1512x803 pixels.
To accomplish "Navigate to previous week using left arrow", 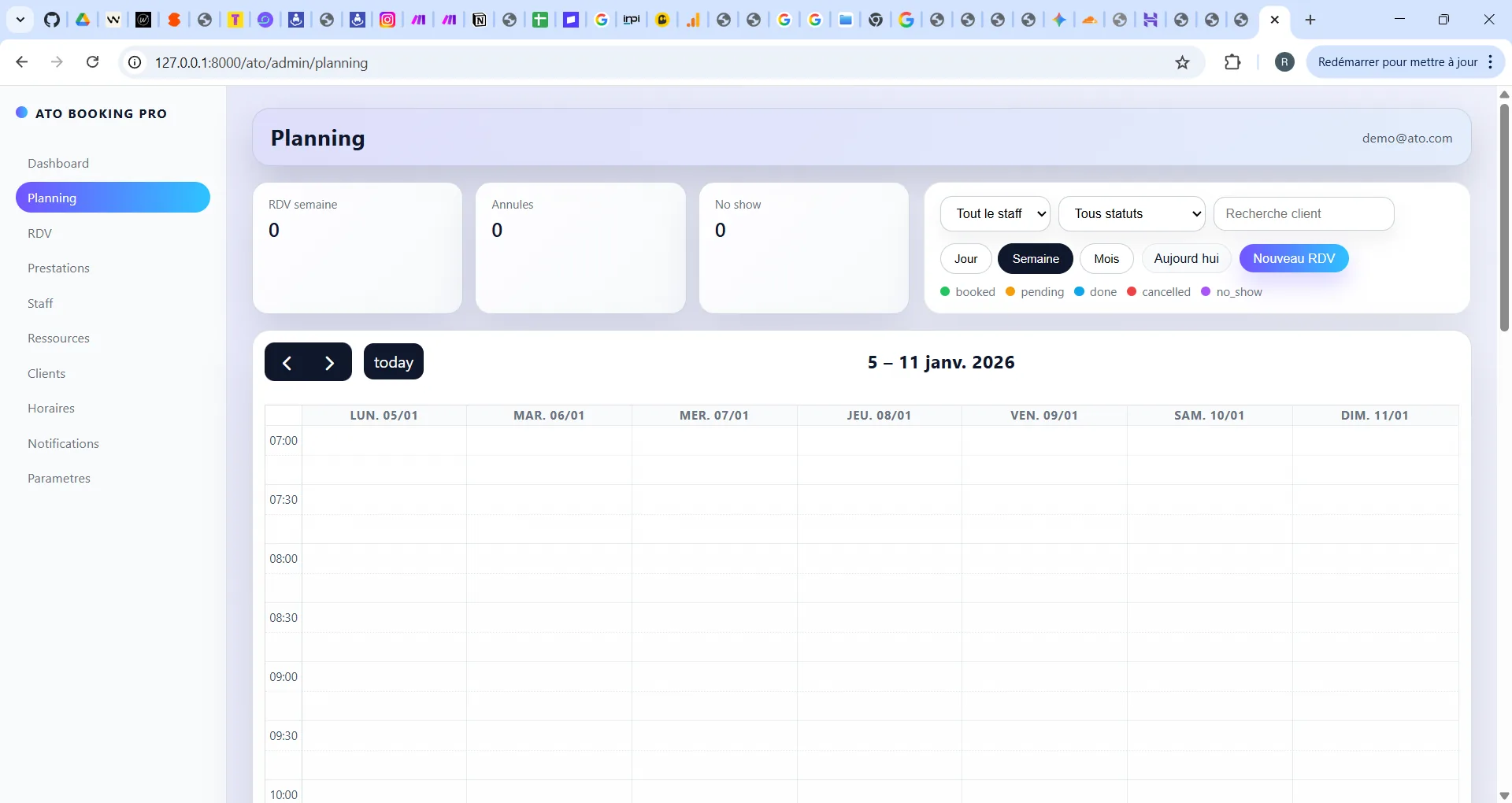I will coord(287,362).
